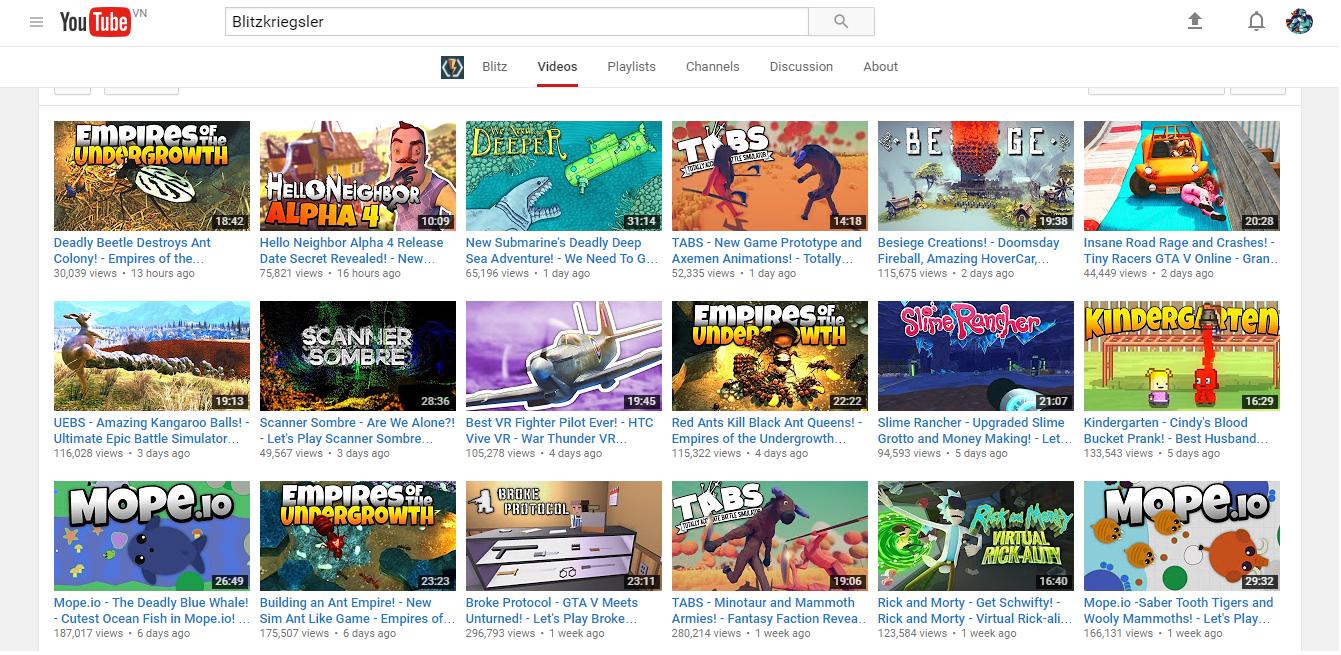
Task: Focus the search box containing Blitzkriegsler
Action: 516,21
